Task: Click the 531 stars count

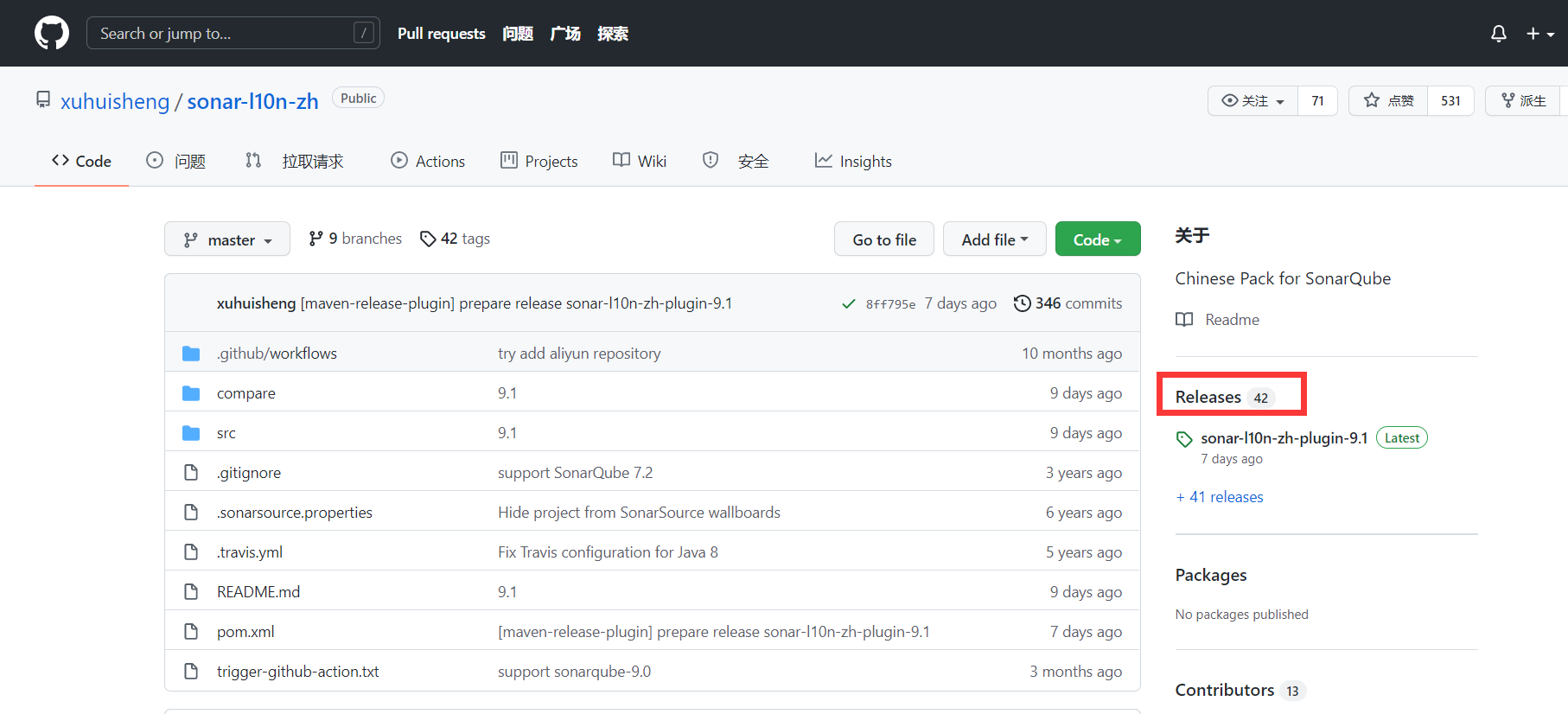Action: [1450, 100]
